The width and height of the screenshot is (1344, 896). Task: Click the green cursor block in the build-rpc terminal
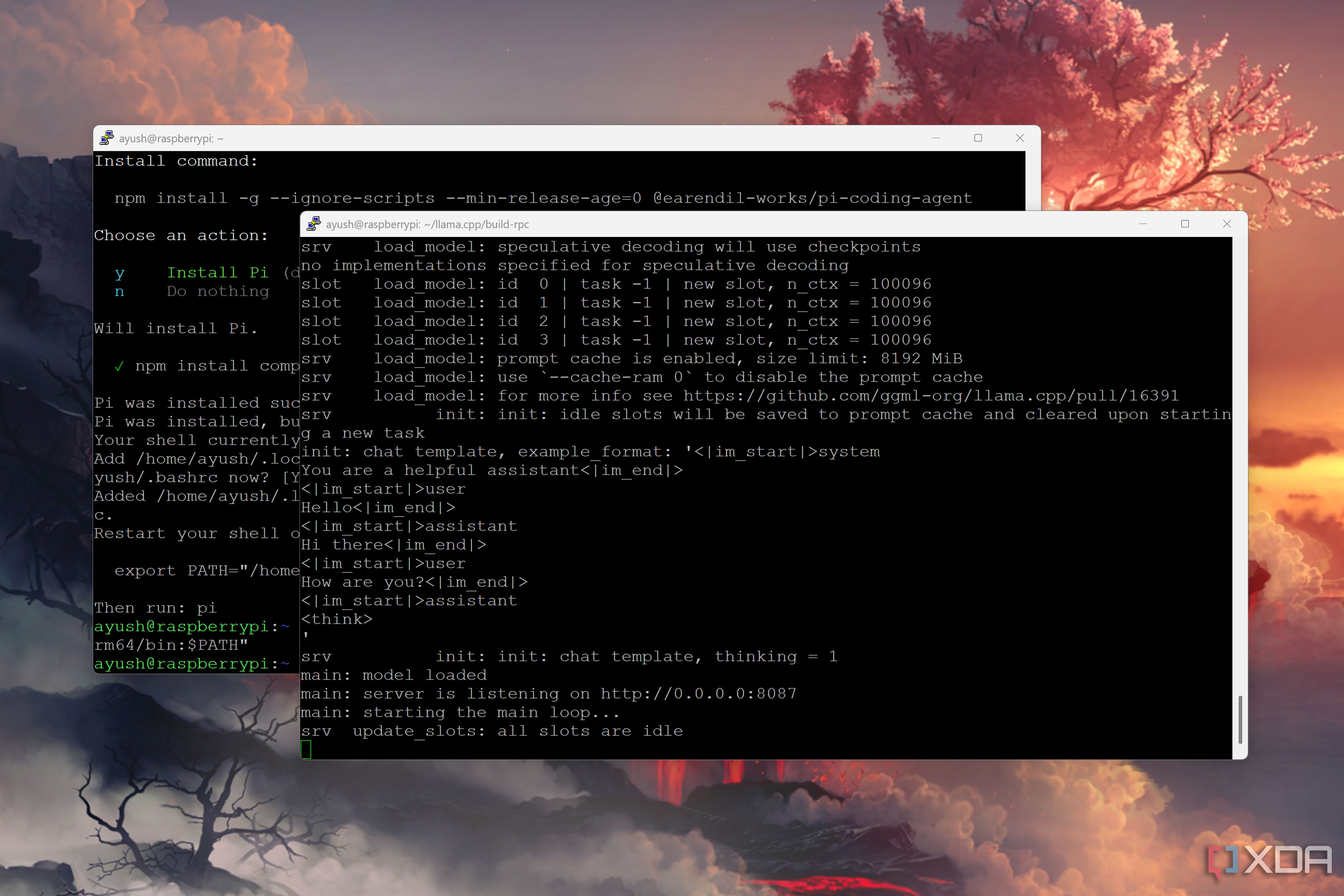[x=306, y=749]
